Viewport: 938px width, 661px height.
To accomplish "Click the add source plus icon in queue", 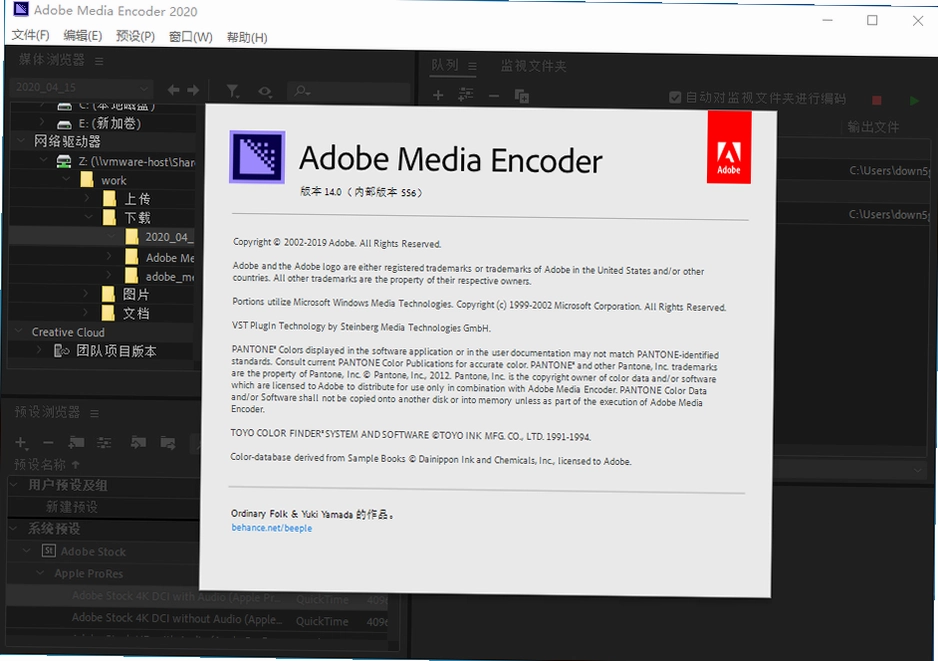I will 438,95.
